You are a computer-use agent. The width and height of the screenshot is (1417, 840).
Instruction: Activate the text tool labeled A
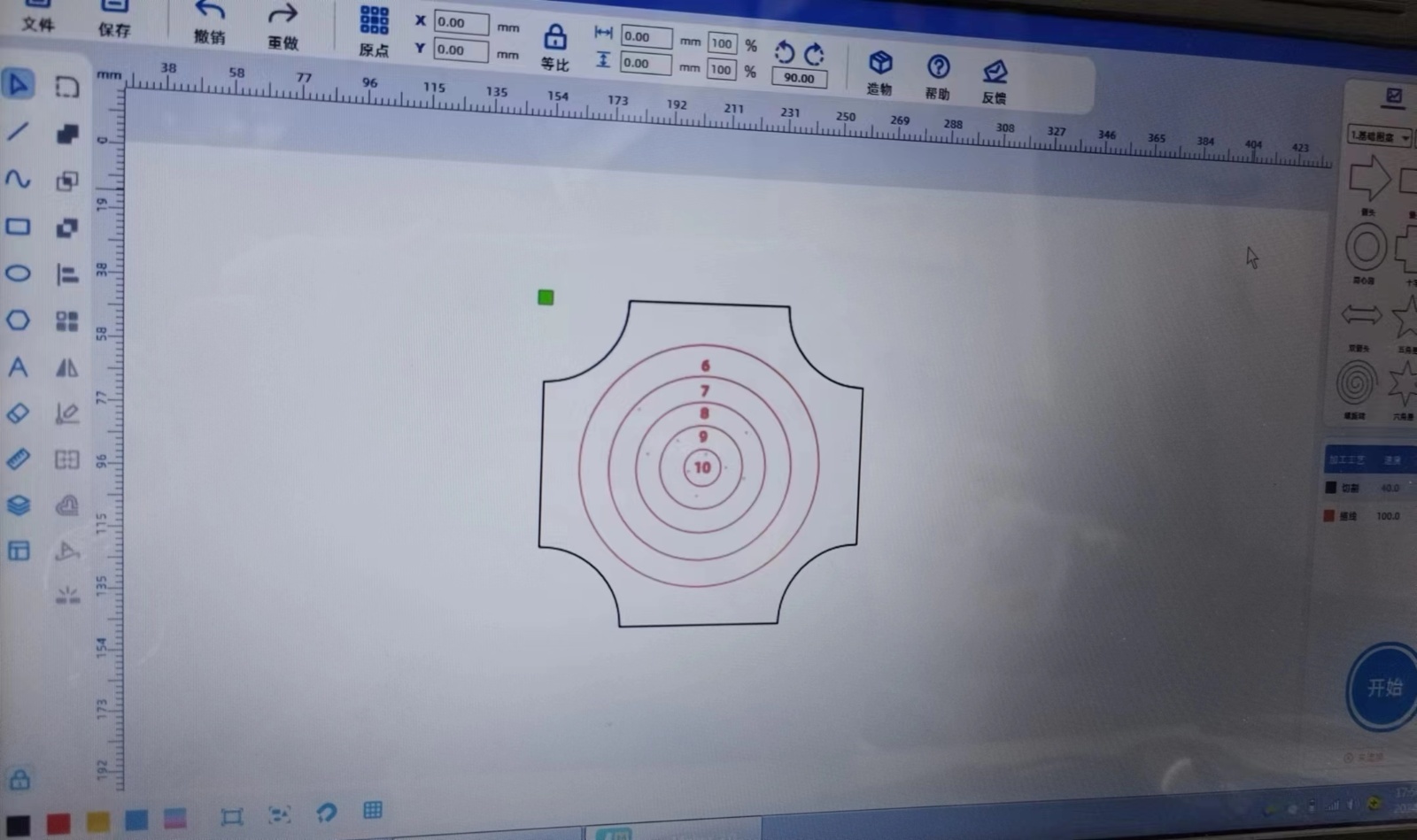(18, 366)
